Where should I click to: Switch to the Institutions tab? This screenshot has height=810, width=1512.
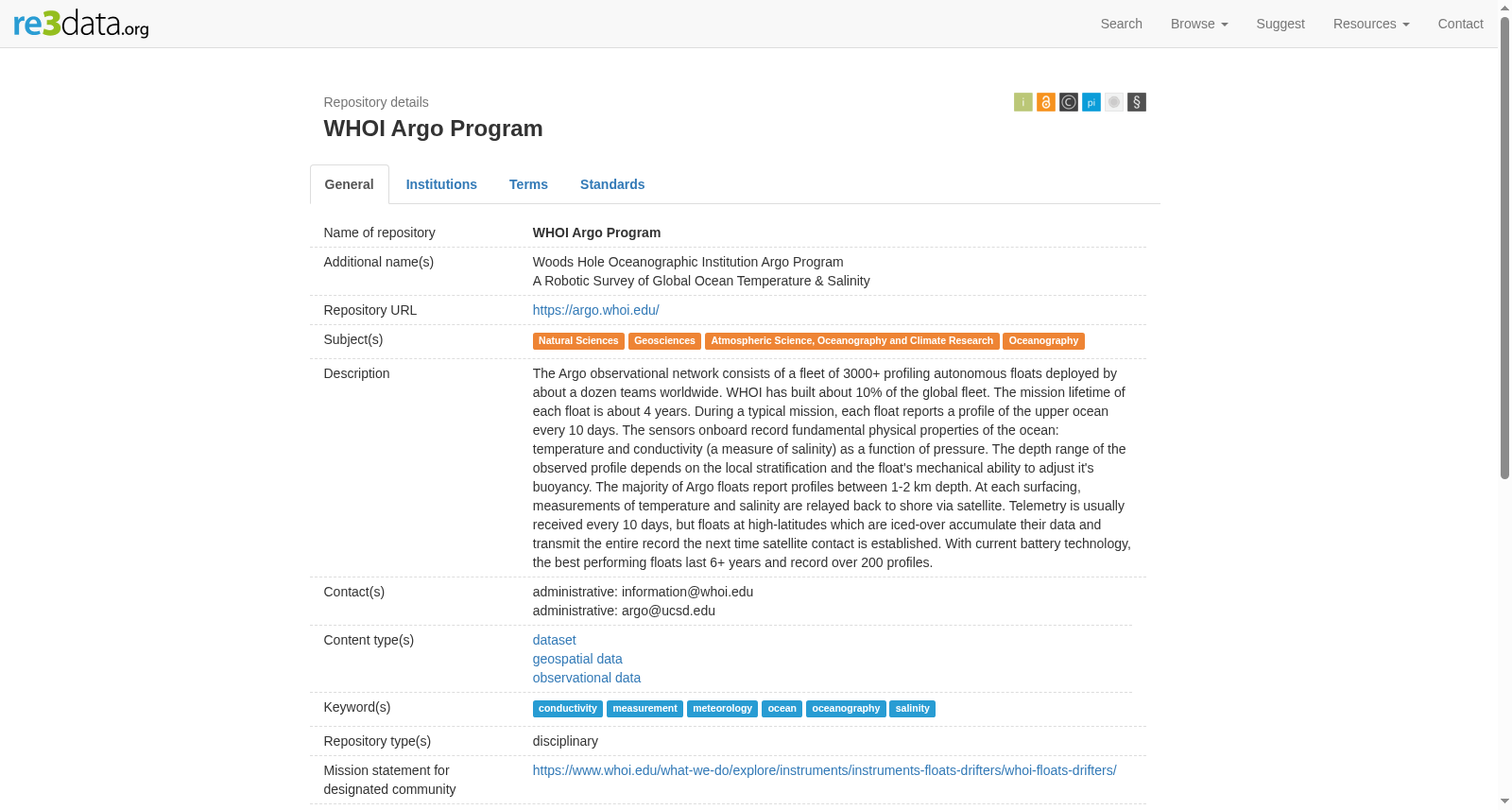pyautogui.click(x=441, y=184)
